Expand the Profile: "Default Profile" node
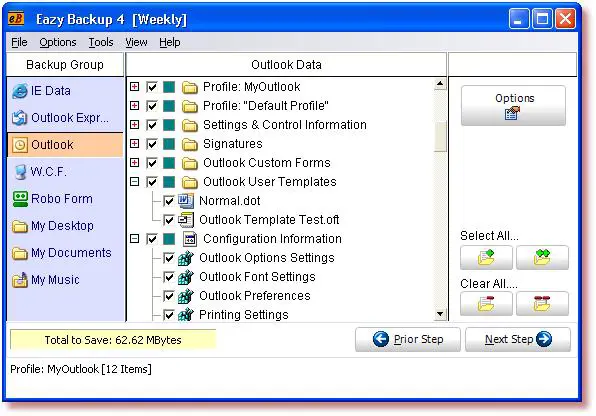 (135, 106)
